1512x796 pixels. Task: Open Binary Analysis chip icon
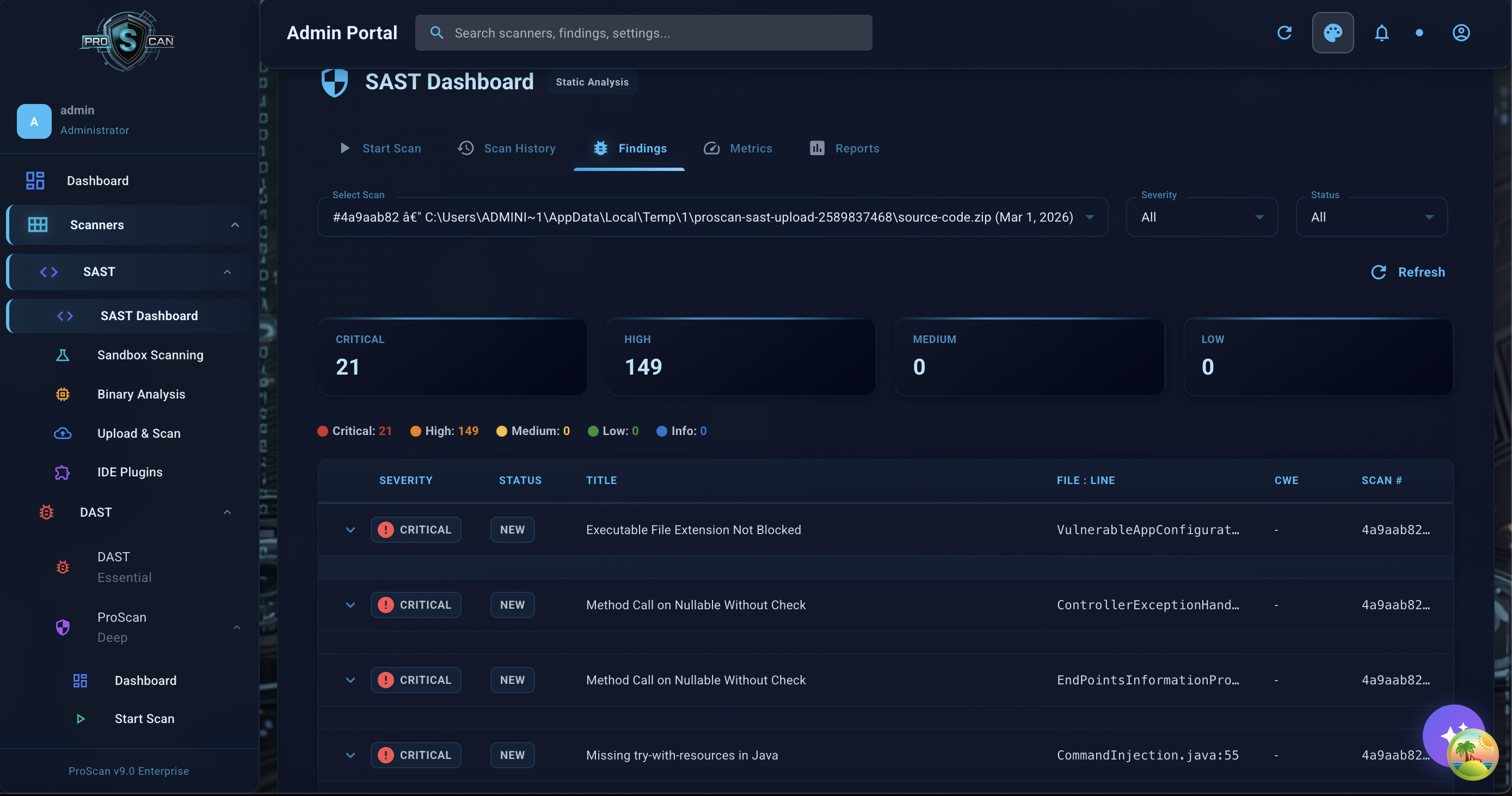tap(63, 395)
